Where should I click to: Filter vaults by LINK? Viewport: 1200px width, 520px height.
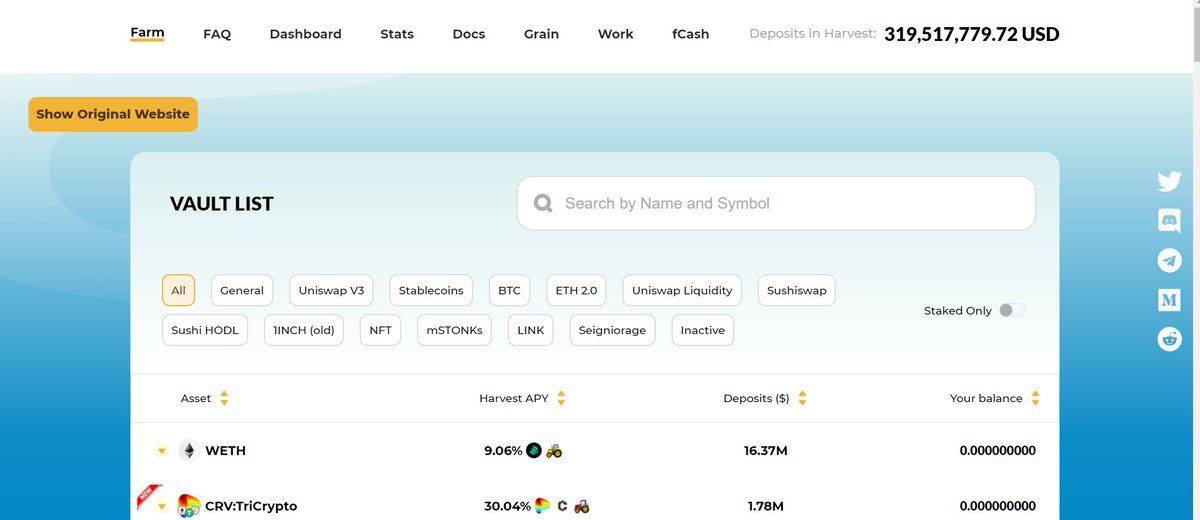point(531,330)
